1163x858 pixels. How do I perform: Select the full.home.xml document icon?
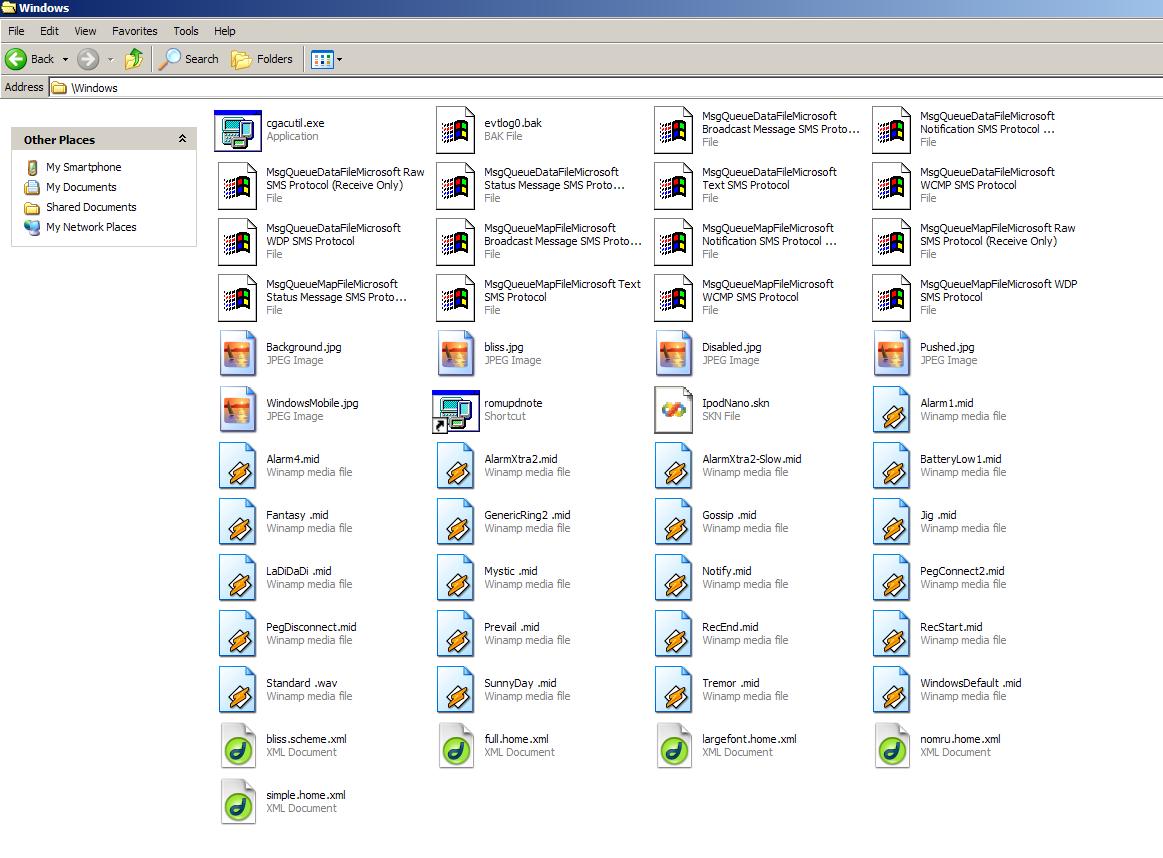coord(455,746)
